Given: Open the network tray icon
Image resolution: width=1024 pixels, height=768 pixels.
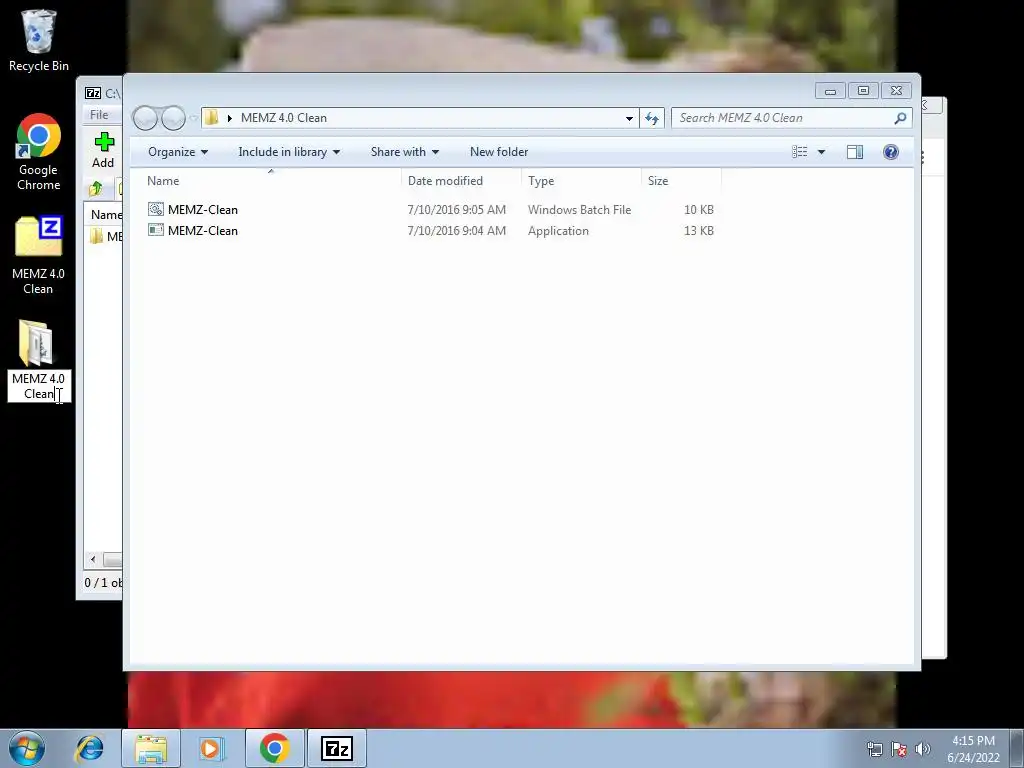Looking at the screenshot, I should pos(874,749).
